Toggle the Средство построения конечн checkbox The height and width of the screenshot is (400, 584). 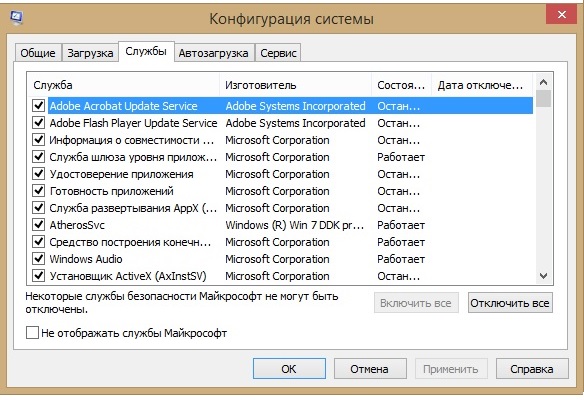tap(38, 242)
